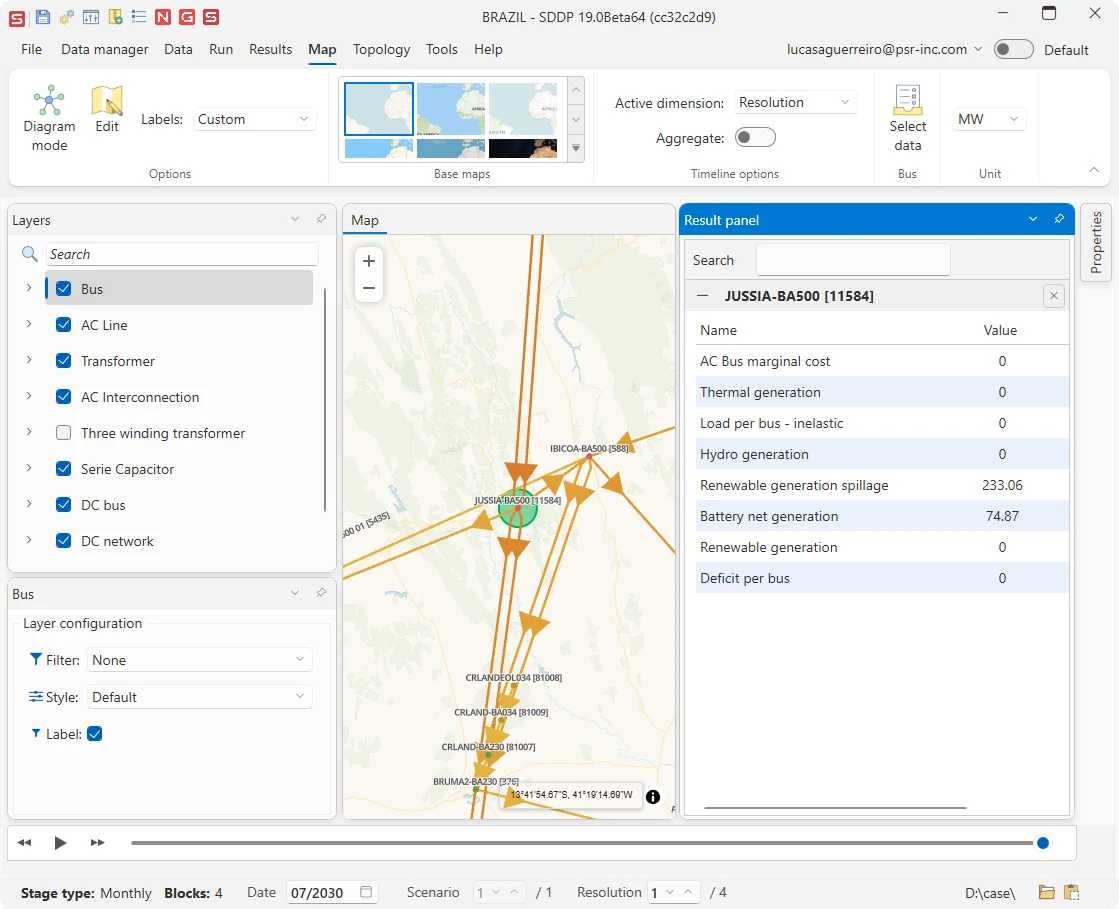
Task: Click the map info icon
Action: point(653,797)
